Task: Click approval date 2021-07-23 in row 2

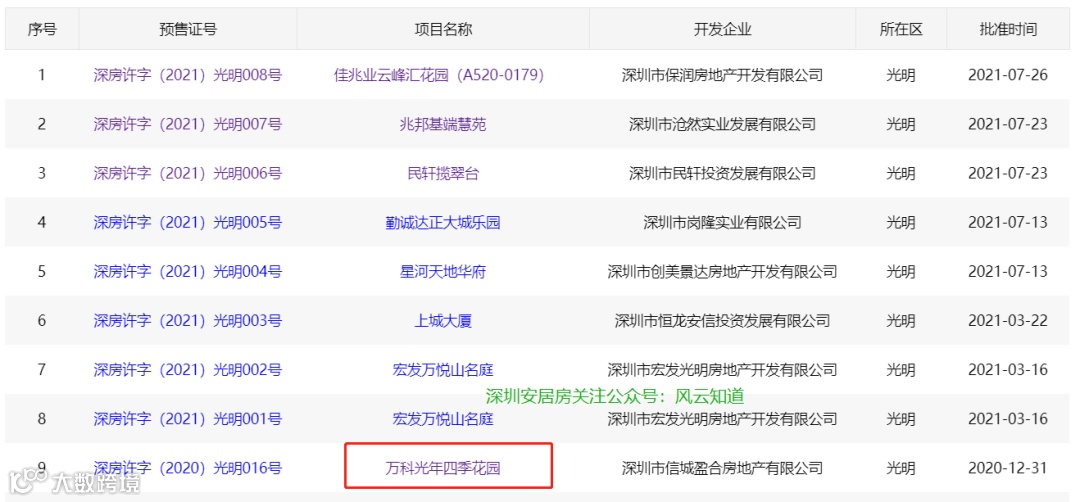Action: 1008,124
